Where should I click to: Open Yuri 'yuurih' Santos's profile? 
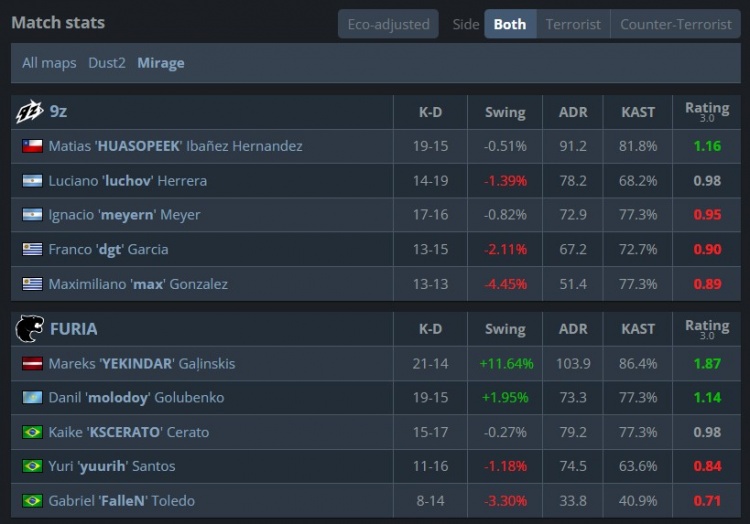[x=112, y=466]
